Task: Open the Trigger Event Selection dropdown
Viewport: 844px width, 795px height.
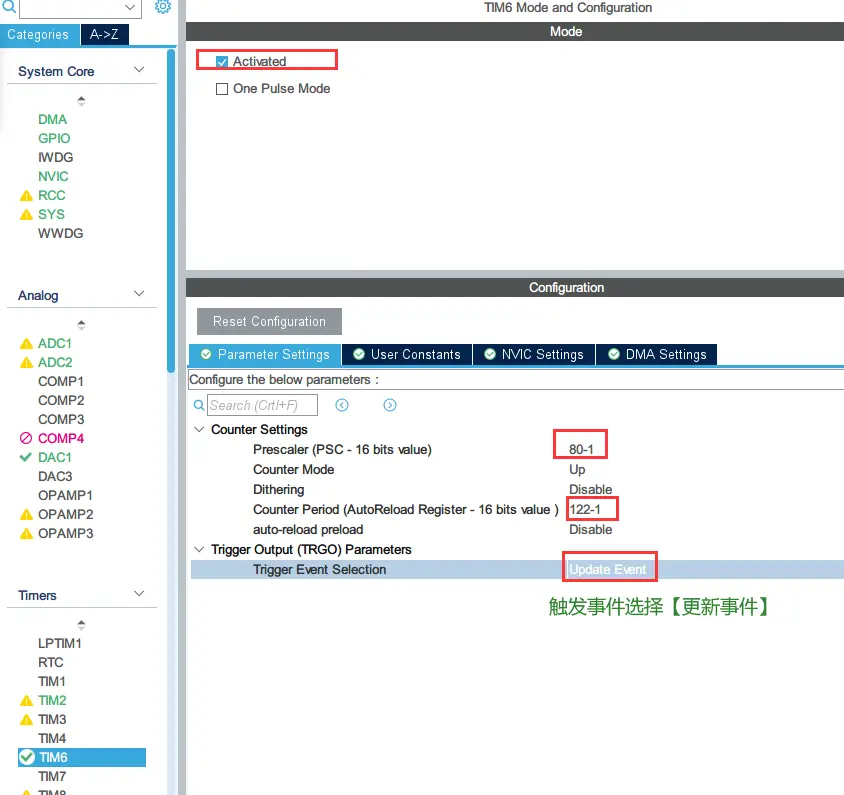Action: pyautogui.click(x=608, y=569)
